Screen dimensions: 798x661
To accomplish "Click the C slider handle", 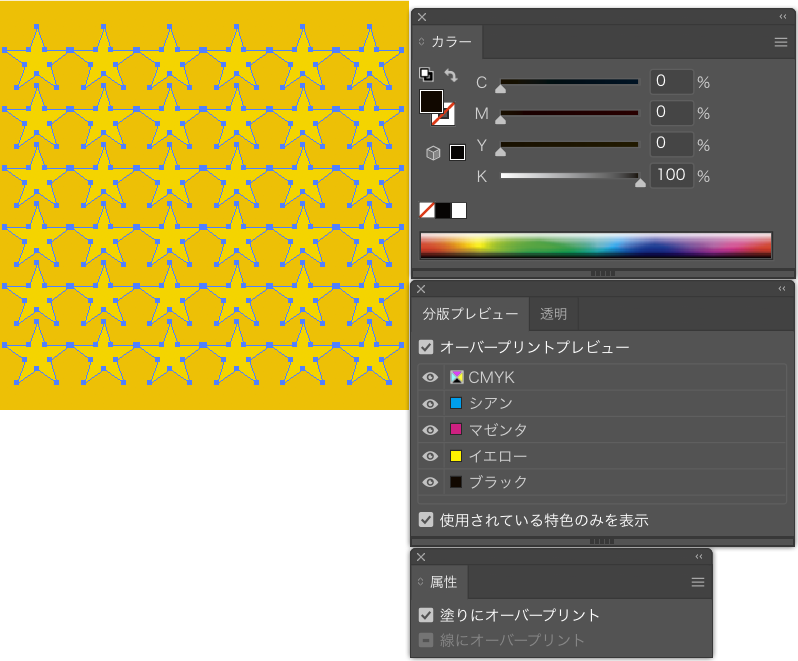I will [x=501, y=89].
